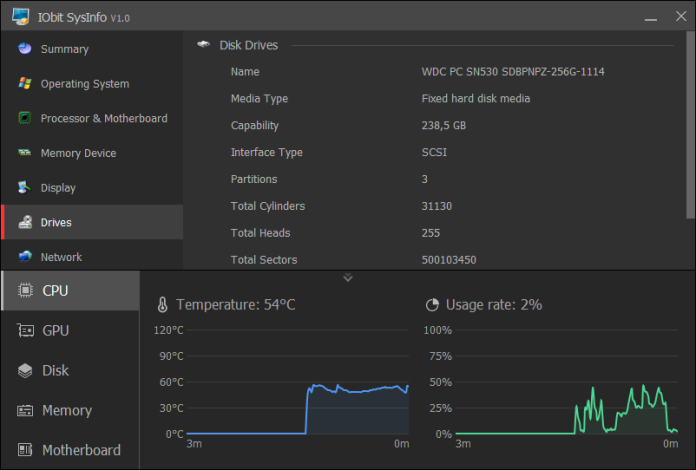The width and height of the screenshot is (696, 470).
Task: Collapse the monitor panel using the chevron
Action: click(x=348, y=278)
